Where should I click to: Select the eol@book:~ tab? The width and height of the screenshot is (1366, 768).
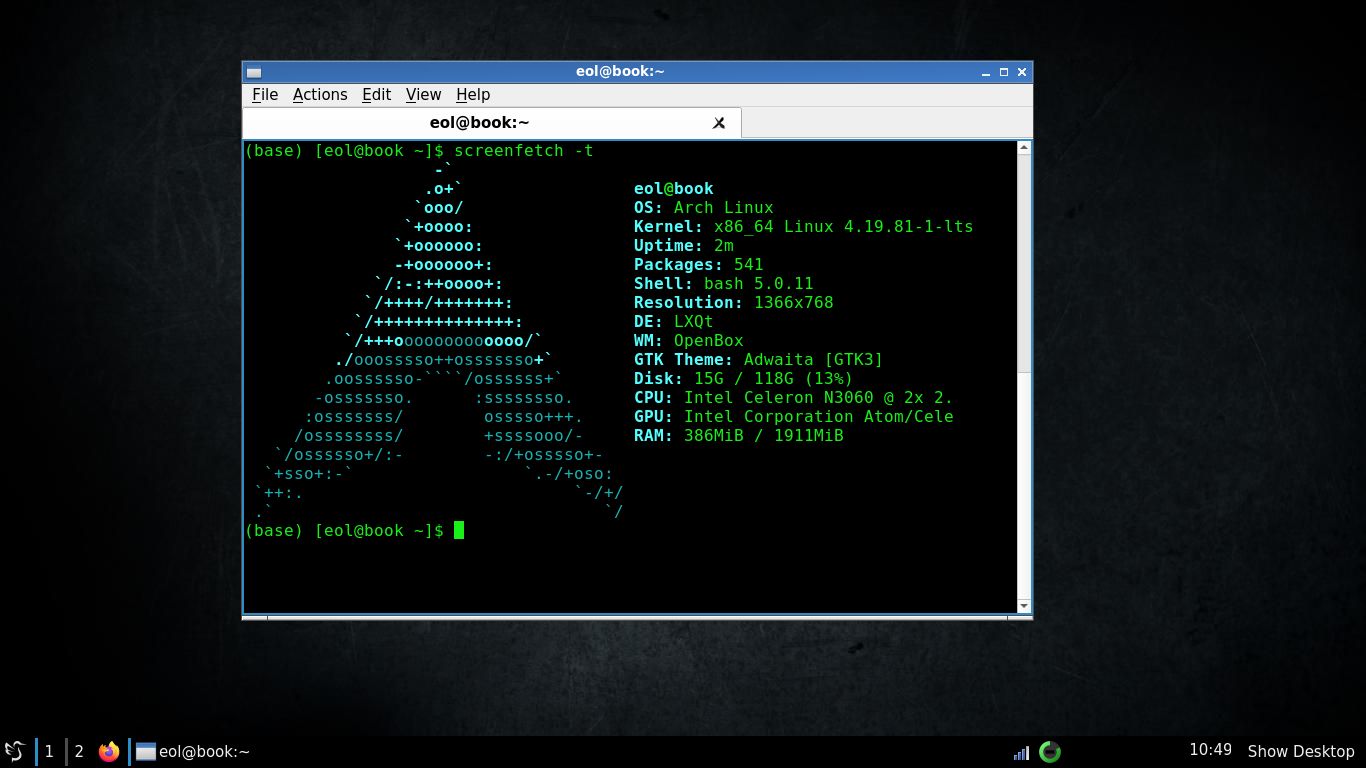[480, 122]
